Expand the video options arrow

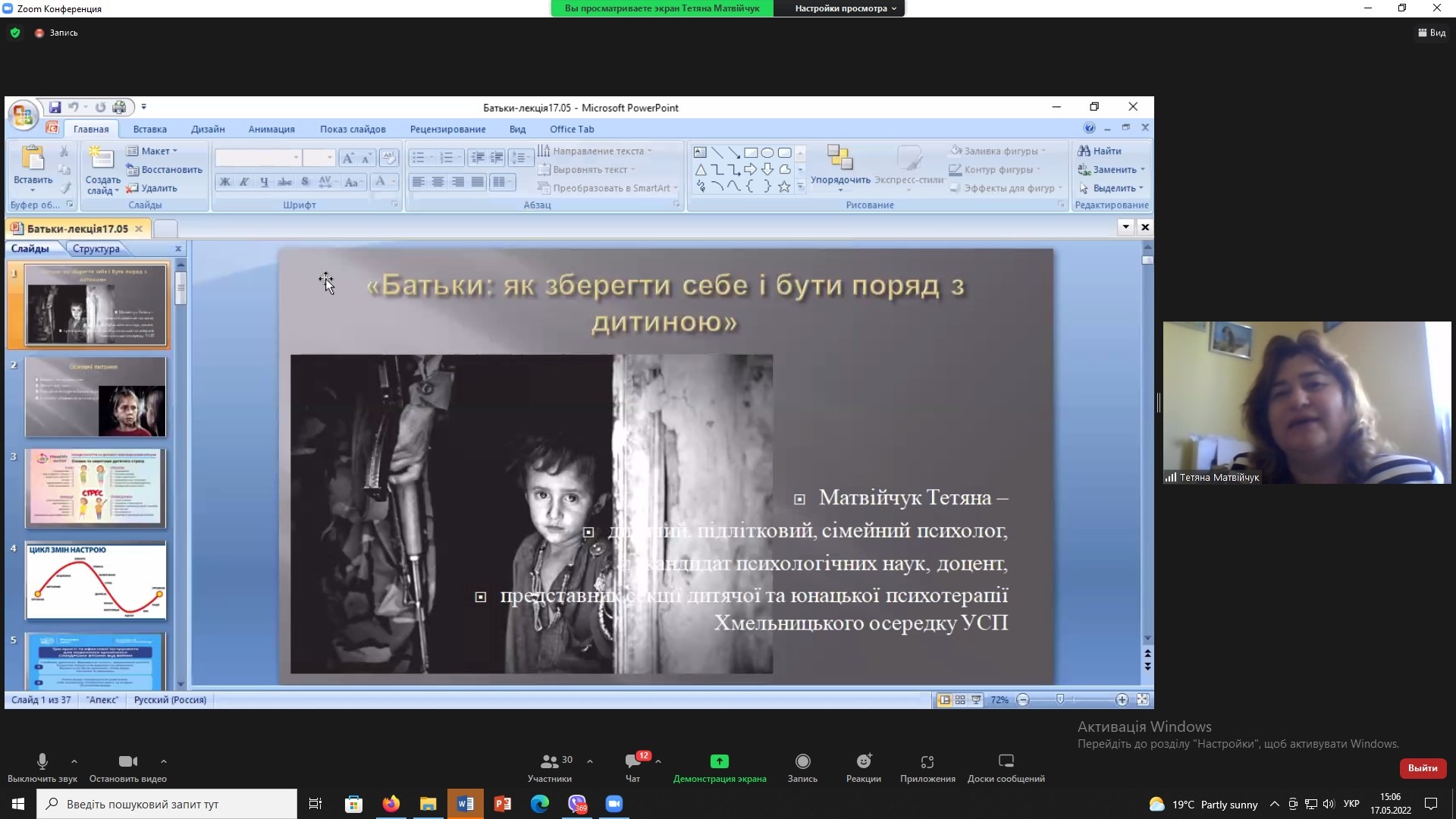pyautogui.click(x=164, y=761)
